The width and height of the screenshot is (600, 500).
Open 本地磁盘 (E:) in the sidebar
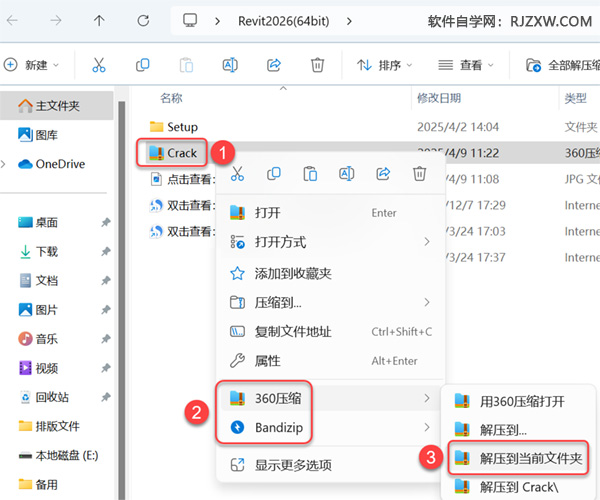(x=59, y=455)
